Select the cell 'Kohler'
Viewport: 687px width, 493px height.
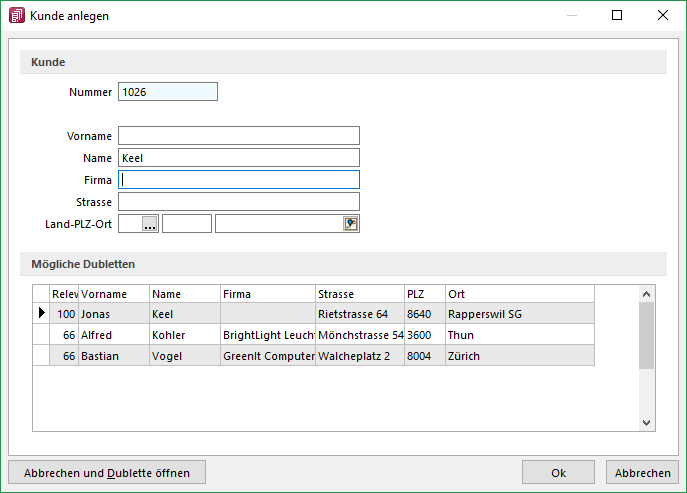tap(185, 335)
